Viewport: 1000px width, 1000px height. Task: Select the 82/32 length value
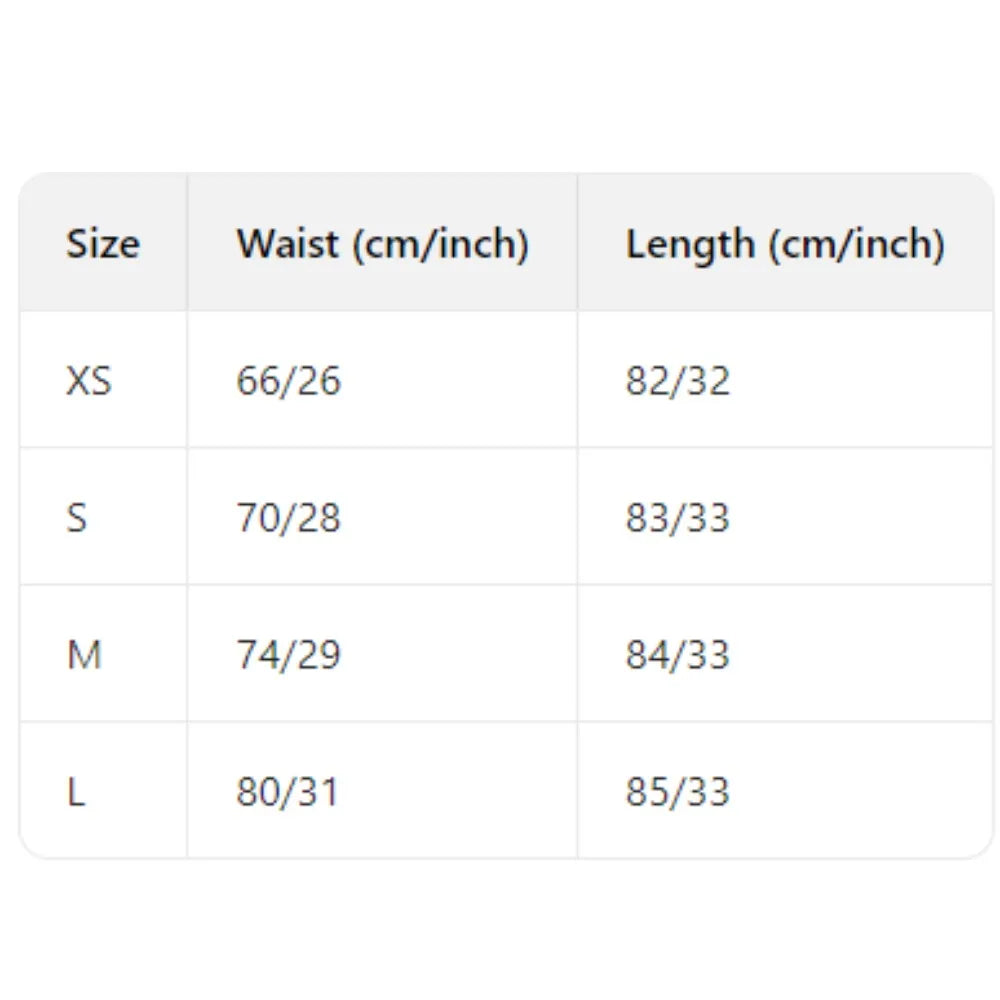[x=678, y=381]
